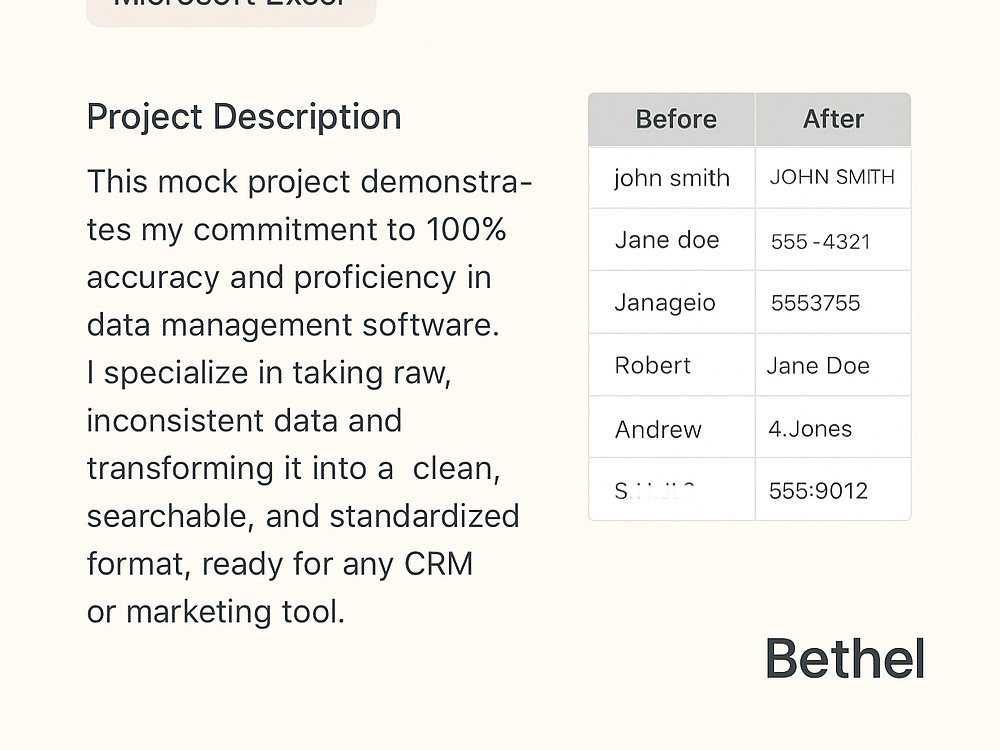The width and height of the screenshot is (1000, 750).
Task: Click the 'or marketing tool.' text line
Action: click(216, 612)
